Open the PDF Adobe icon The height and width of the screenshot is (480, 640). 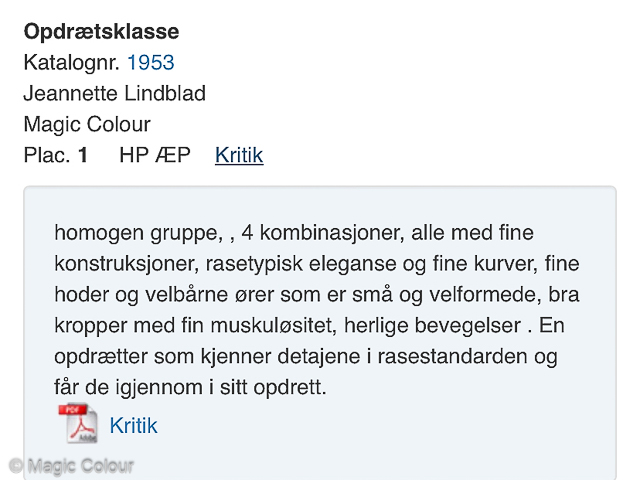point(78,423)
